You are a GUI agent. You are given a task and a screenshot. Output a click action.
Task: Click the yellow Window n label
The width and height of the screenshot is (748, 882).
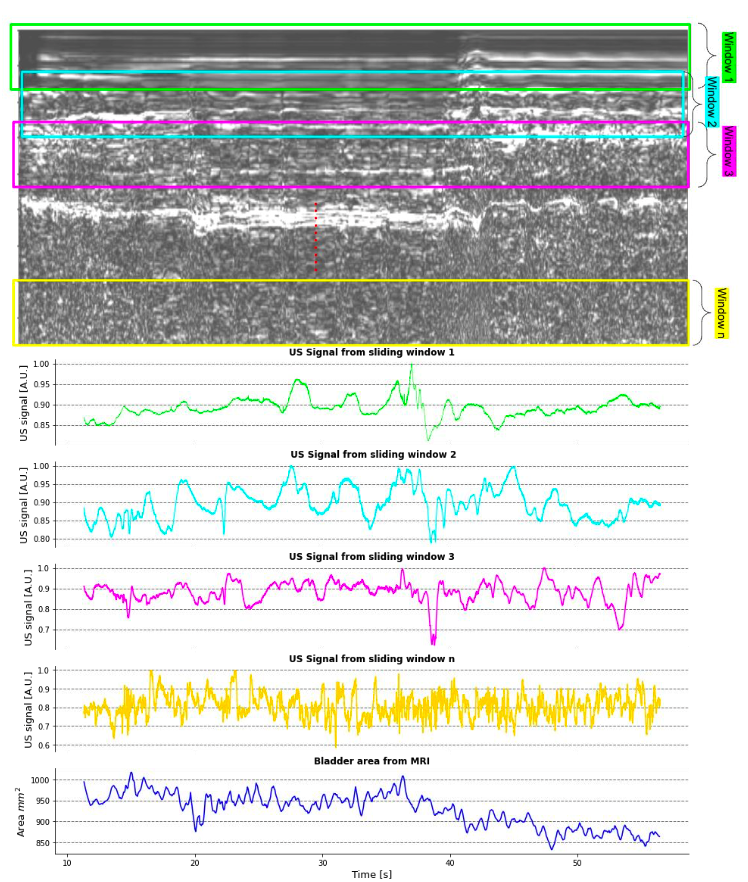(720, 313)
